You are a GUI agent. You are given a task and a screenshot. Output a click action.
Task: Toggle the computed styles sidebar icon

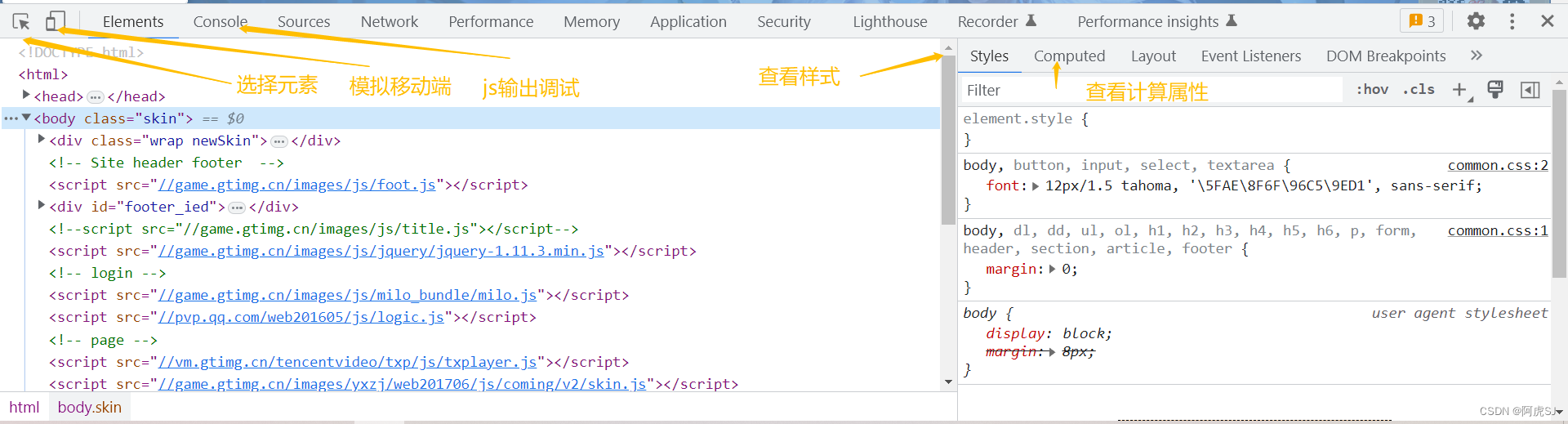pos(1530,90)
